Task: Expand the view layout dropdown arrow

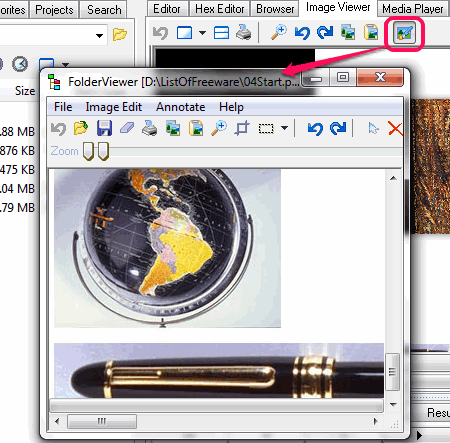Action: tap(202, 33)
